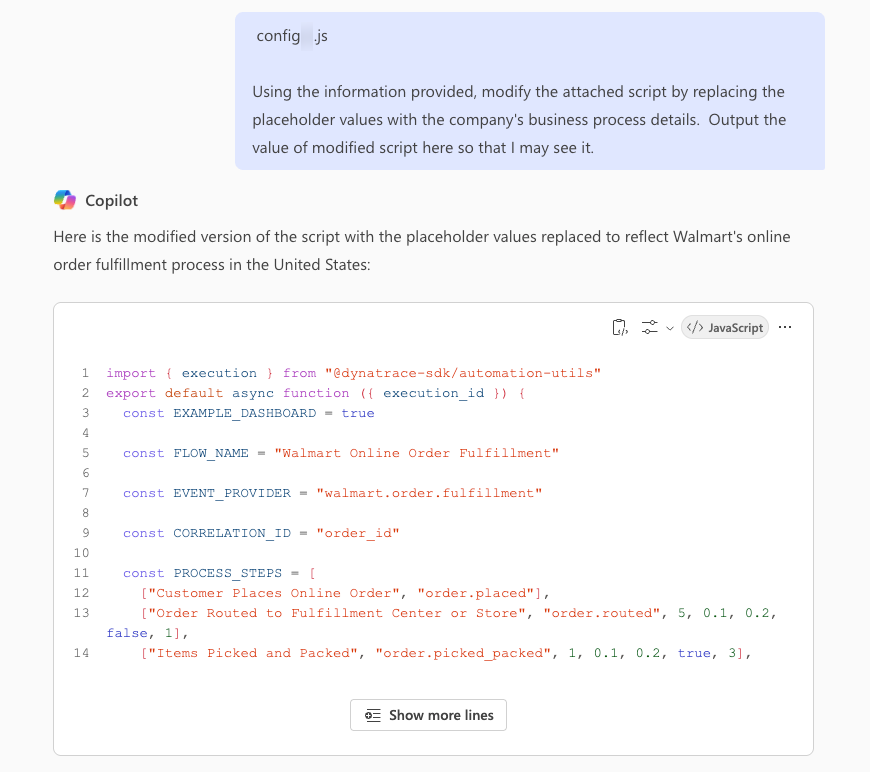Click the PROCESS_STEPS constant name

(x=227, y=573)
